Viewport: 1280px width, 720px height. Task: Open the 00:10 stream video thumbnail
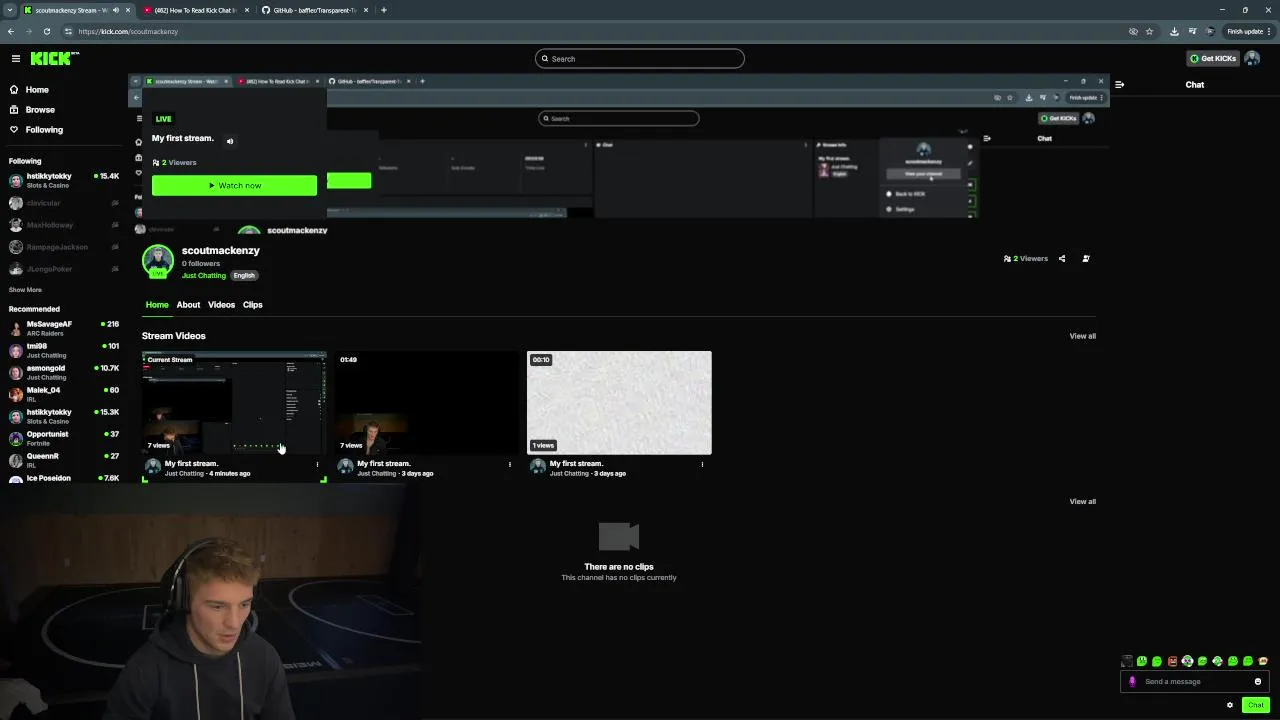coord(619,402)
